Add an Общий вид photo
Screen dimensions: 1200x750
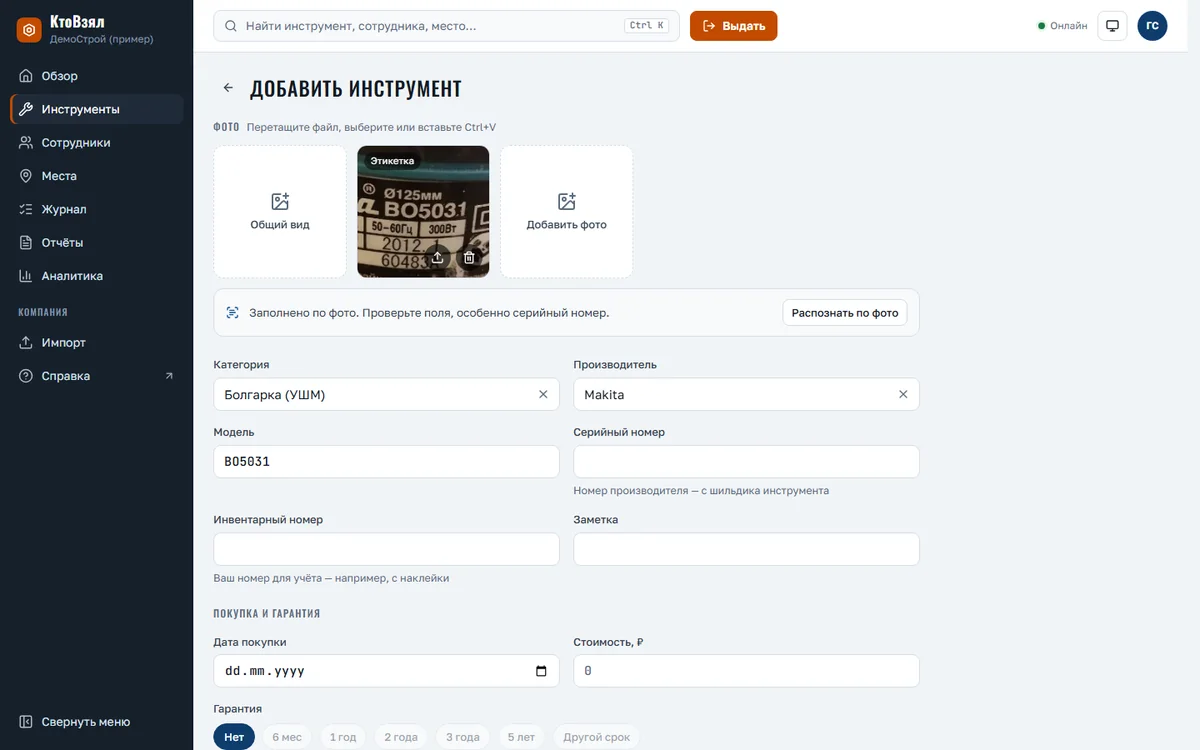click(x=280, y=212)
